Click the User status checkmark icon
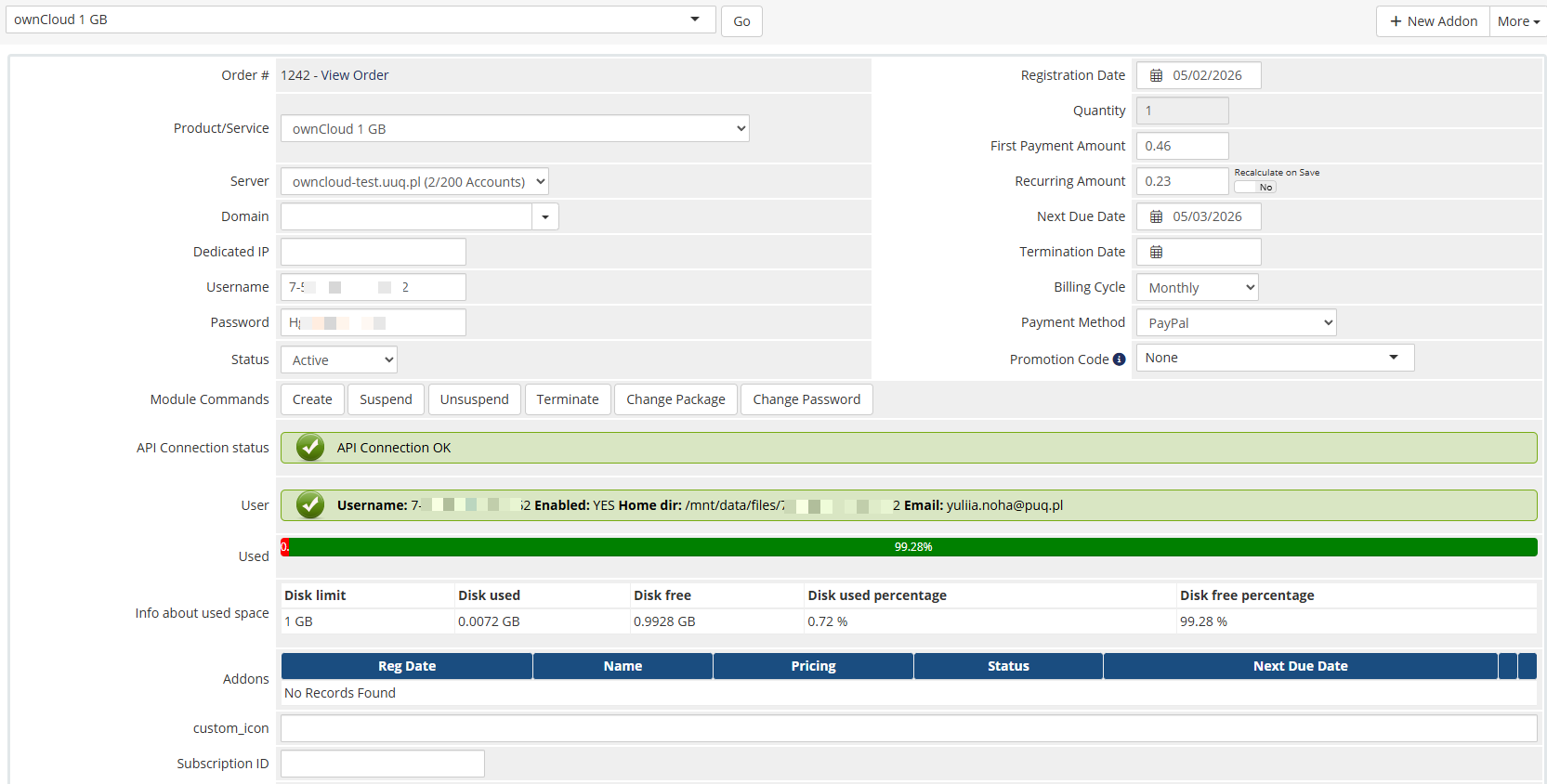 (310, 505)
